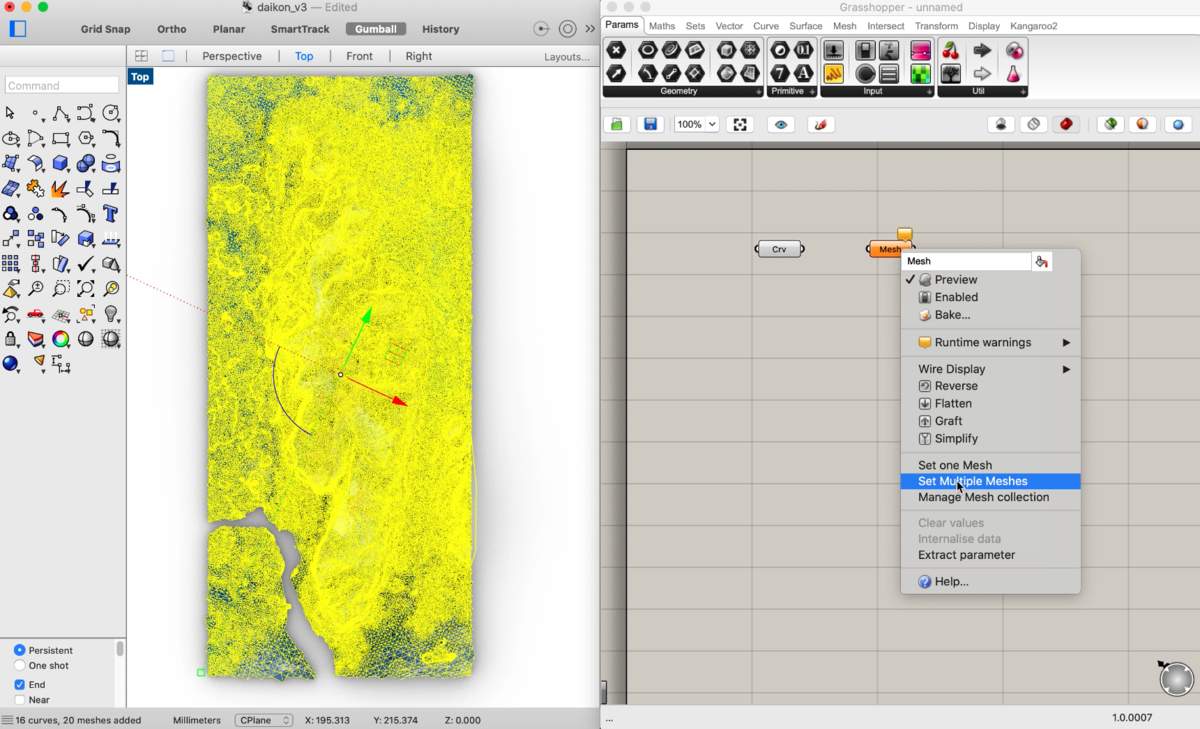Select the arrow pointer tool in Rhino toolbar
1200x729 pixels.
point(10,113)
